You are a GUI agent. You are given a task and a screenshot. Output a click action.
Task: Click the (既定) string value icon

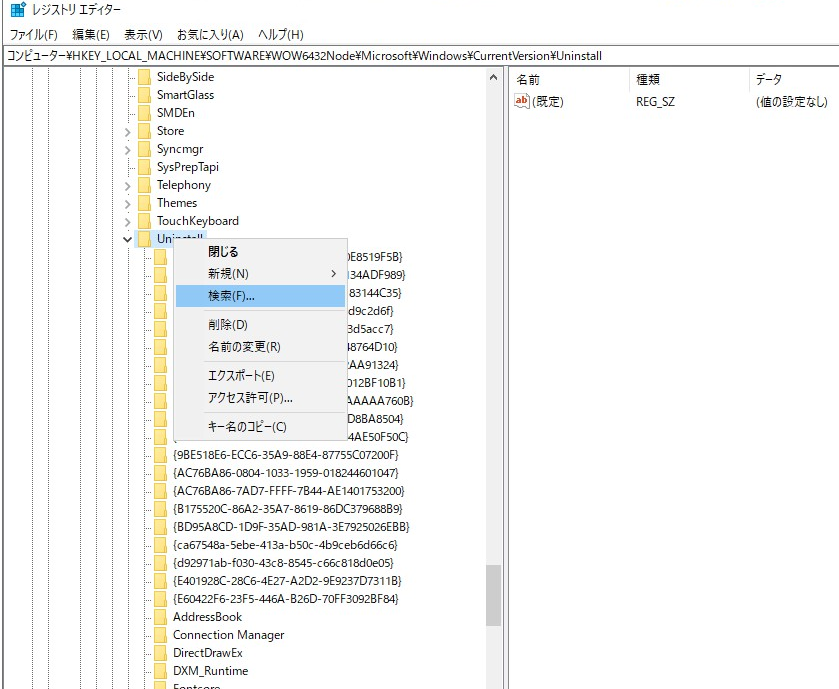click(x=522, y=101)
